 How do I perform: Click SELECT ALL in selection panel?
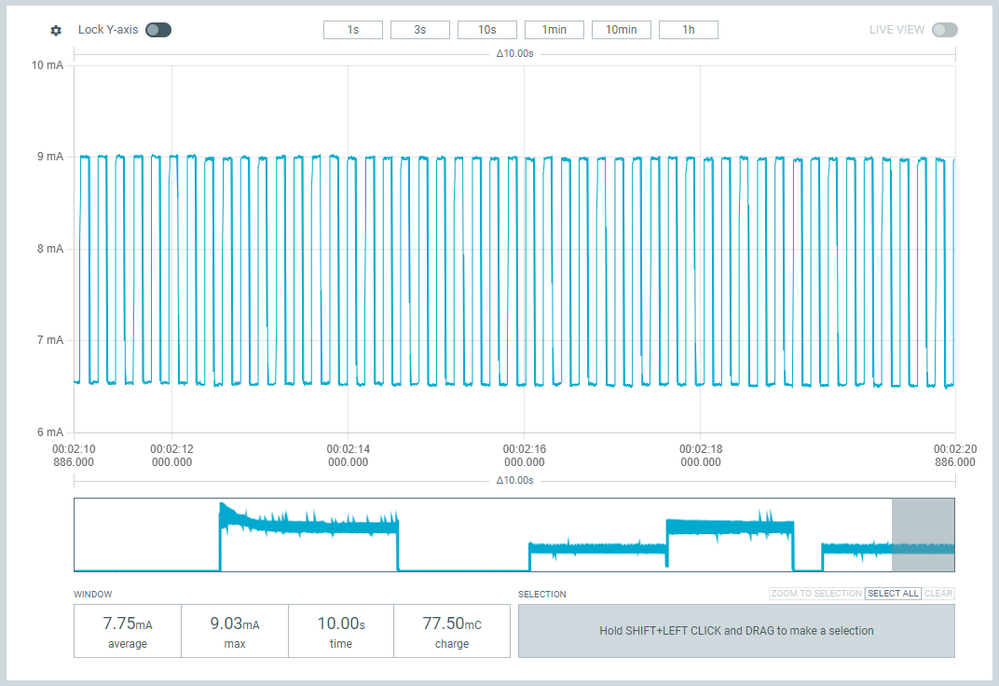tap(893, 593)
